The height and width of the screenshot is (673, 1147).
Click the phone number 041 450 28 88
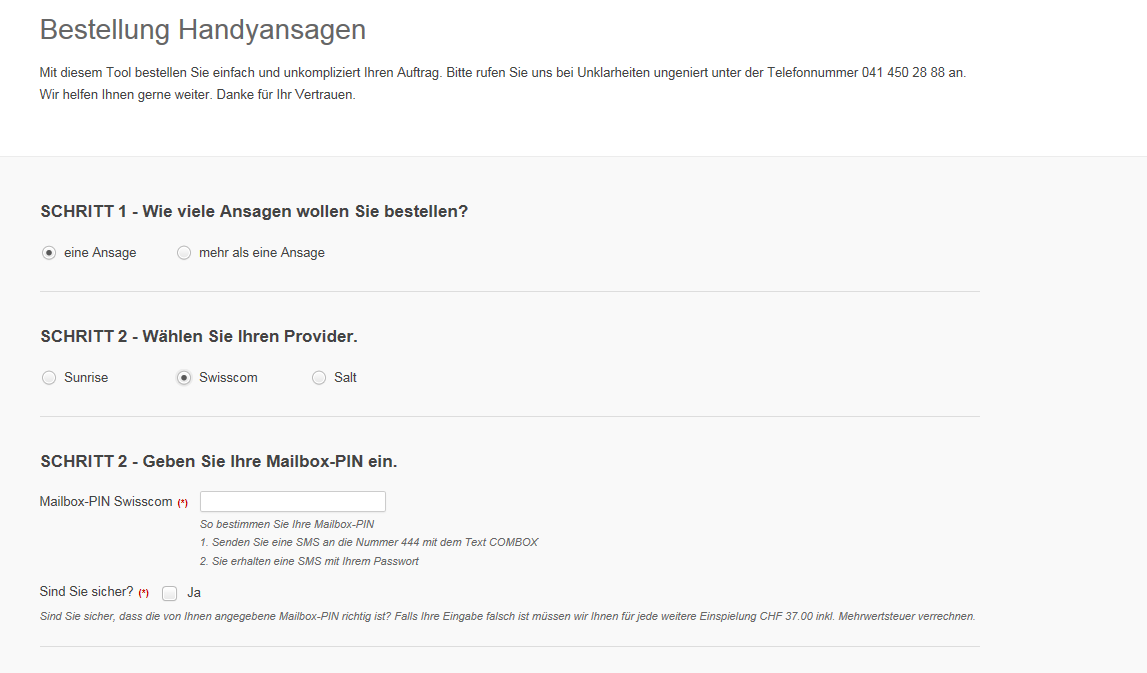coord(903,73)
